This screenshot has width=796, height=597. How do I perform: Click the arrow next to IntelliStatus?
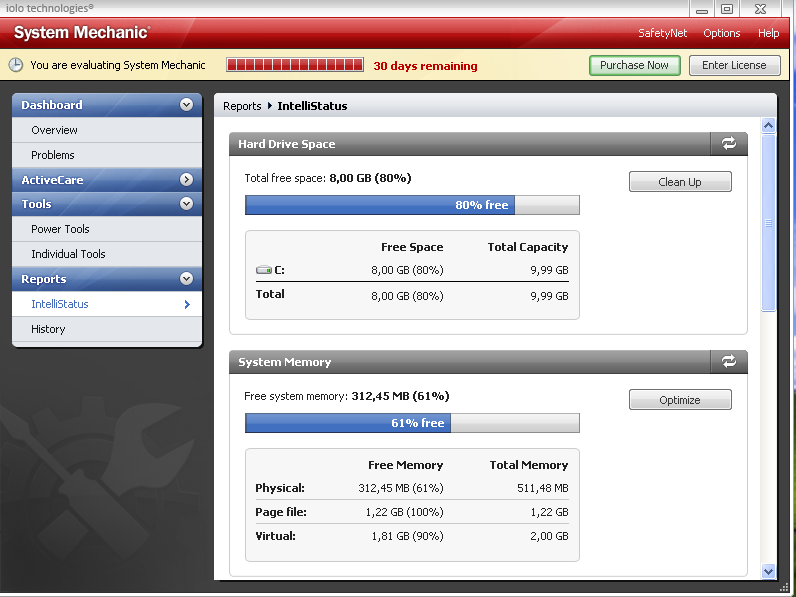click(x=187, y=304)
